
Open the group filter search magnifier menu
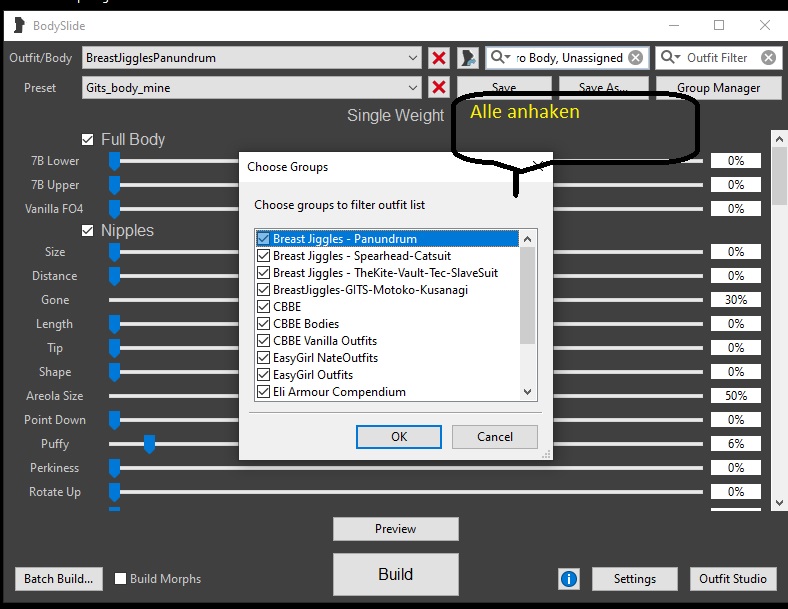500,58
